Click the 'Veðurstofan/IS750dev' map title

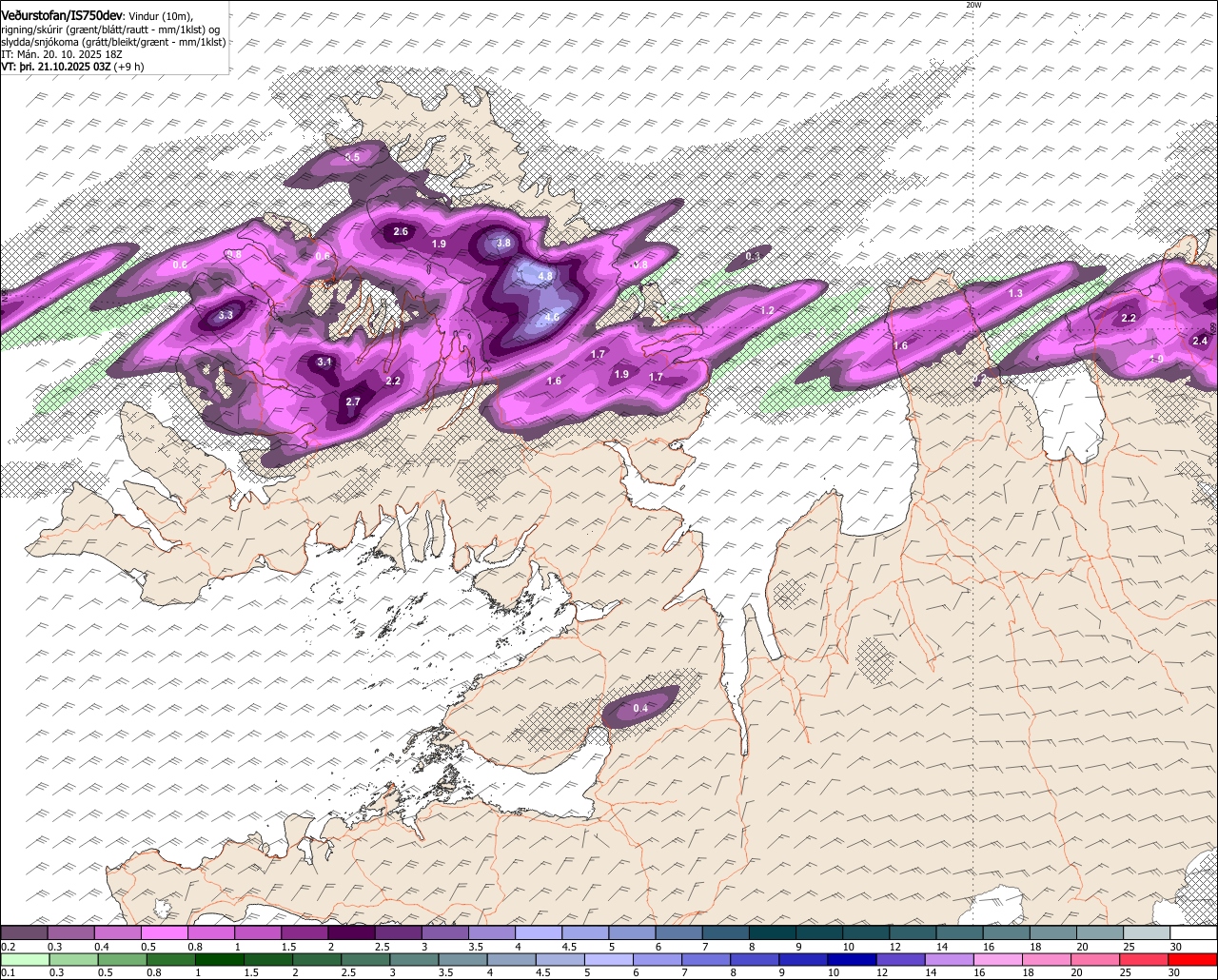point(61,16)
